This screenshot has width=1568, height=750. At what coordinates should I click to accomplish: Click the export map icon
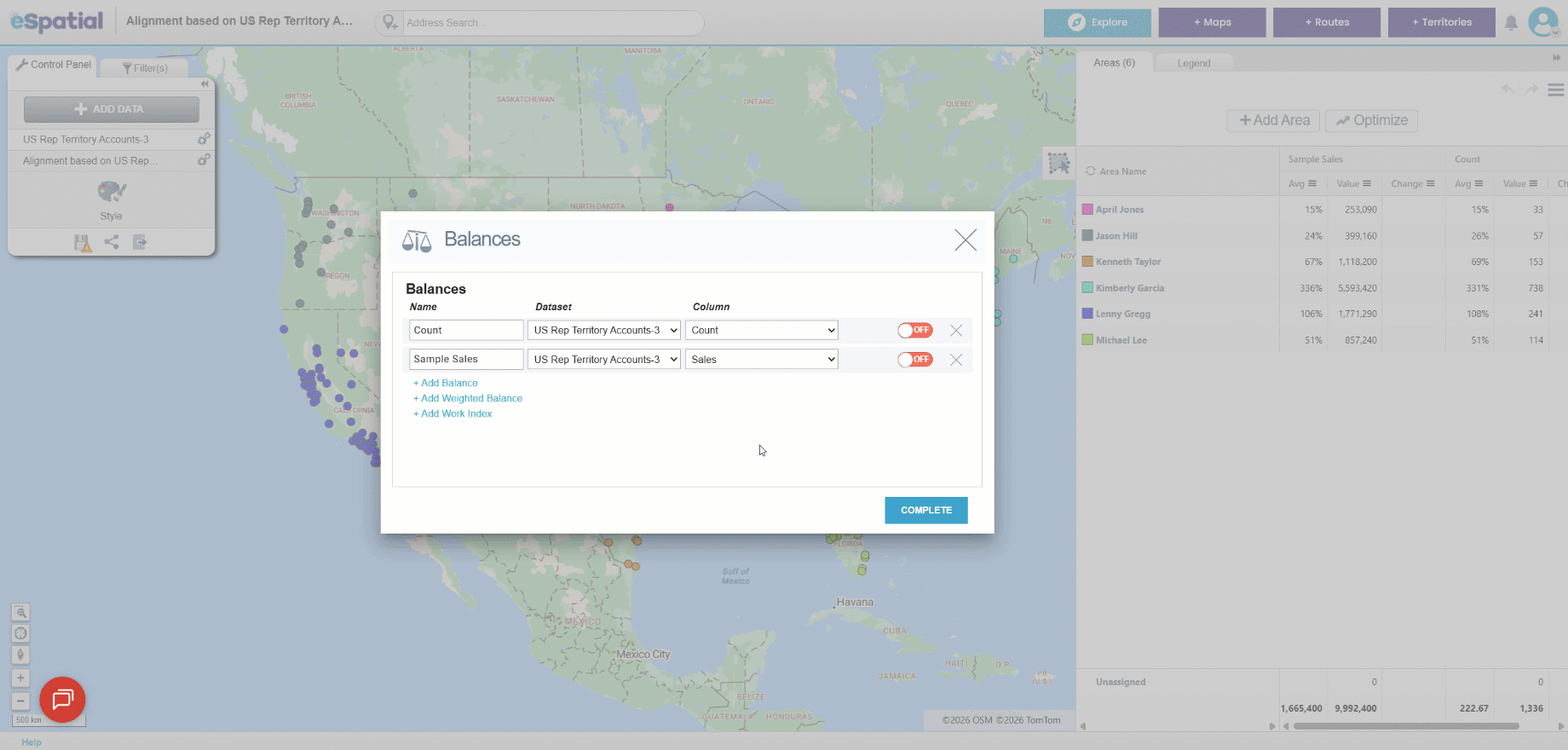[140, 243]
